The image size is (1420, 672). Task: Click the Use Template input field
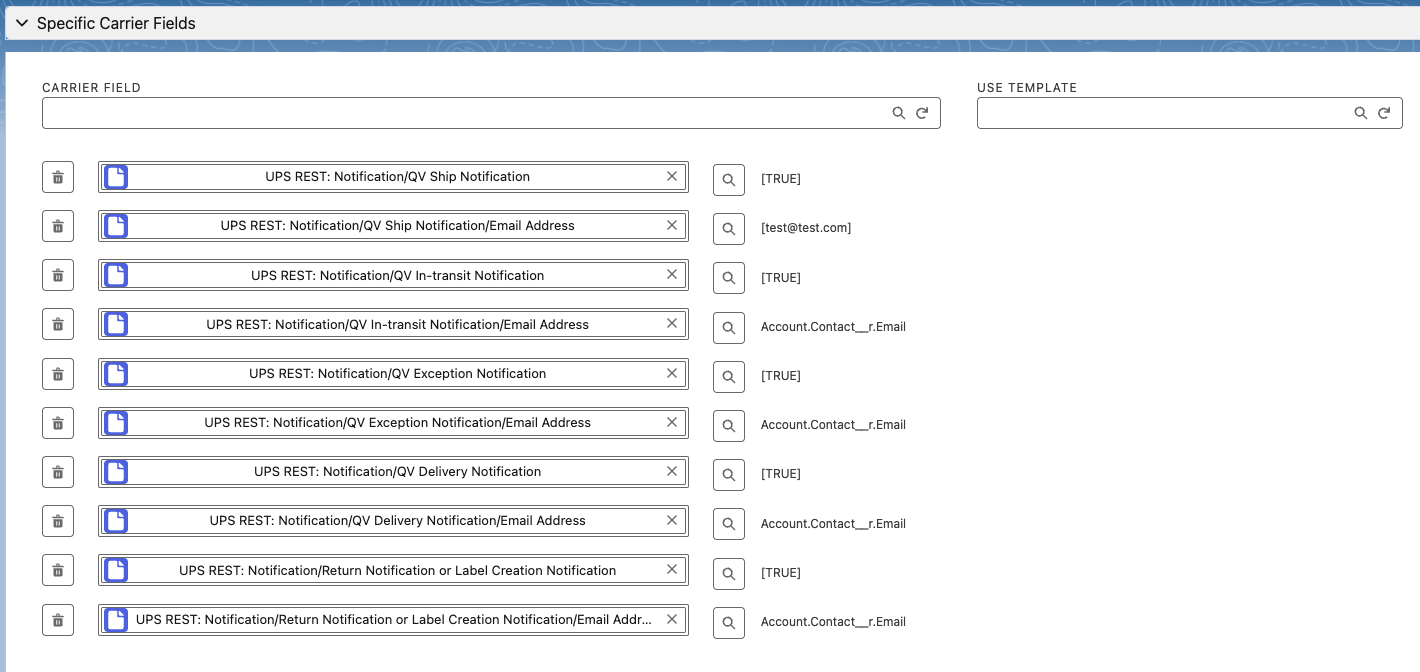(1160, 113)
